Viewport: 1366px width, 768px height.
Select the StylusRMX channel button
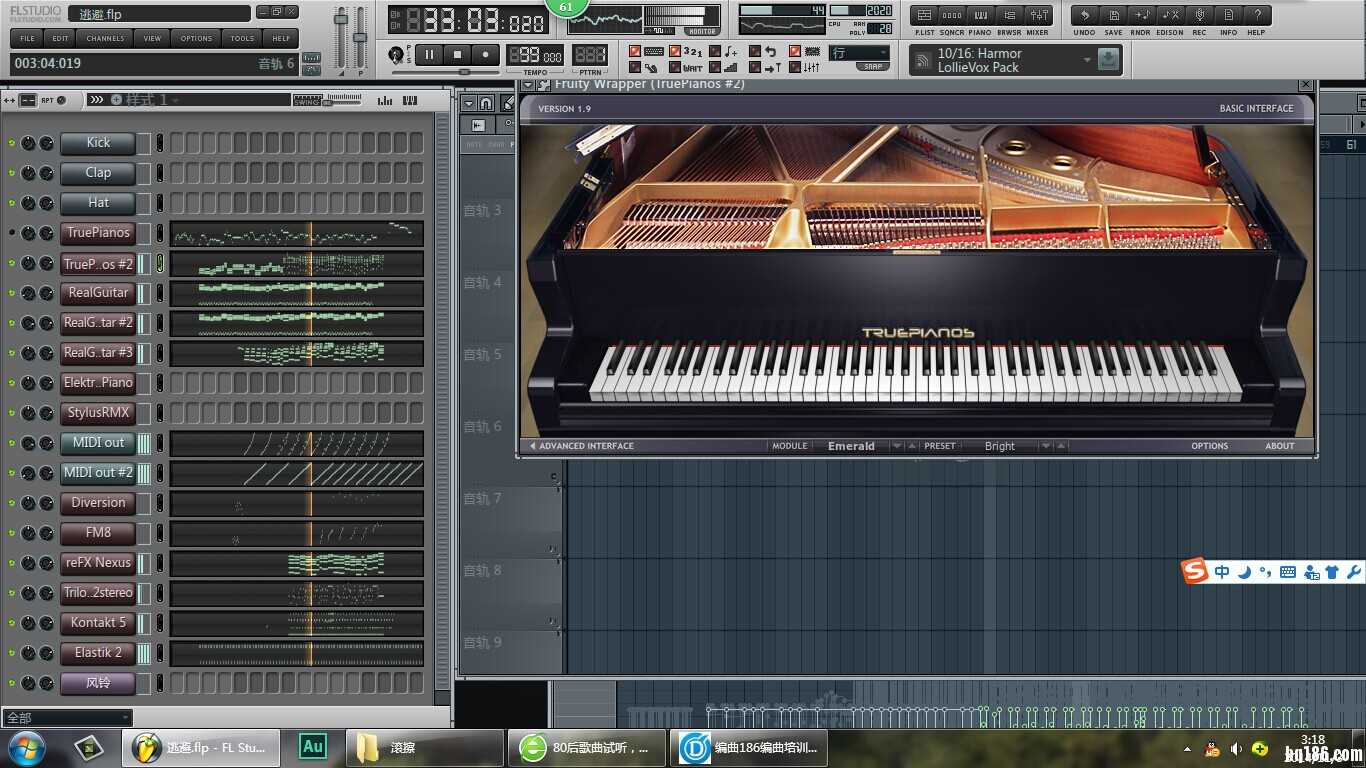click(98, 413)
